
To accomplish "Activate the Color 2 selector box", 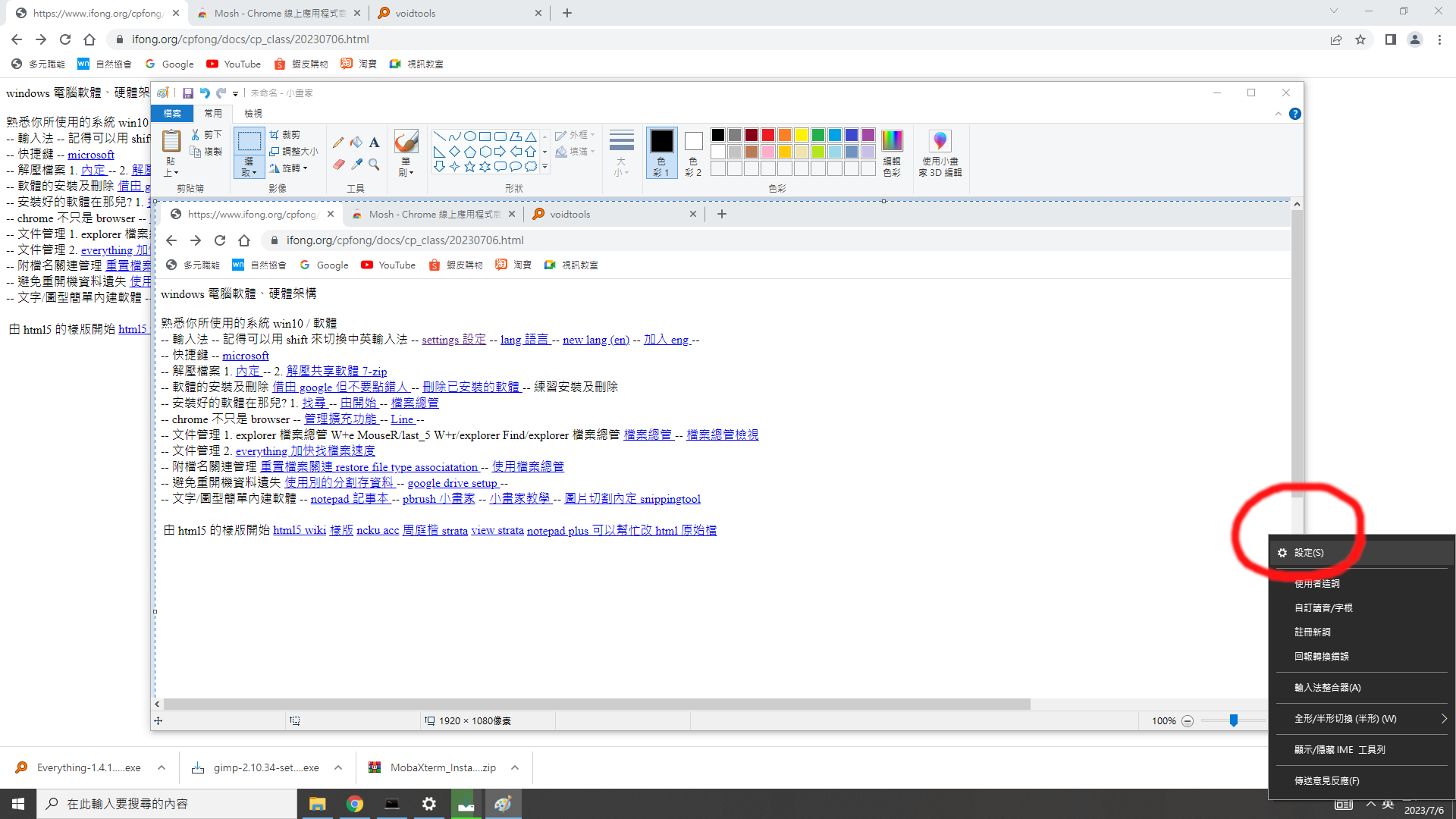I will coord(693,152).
